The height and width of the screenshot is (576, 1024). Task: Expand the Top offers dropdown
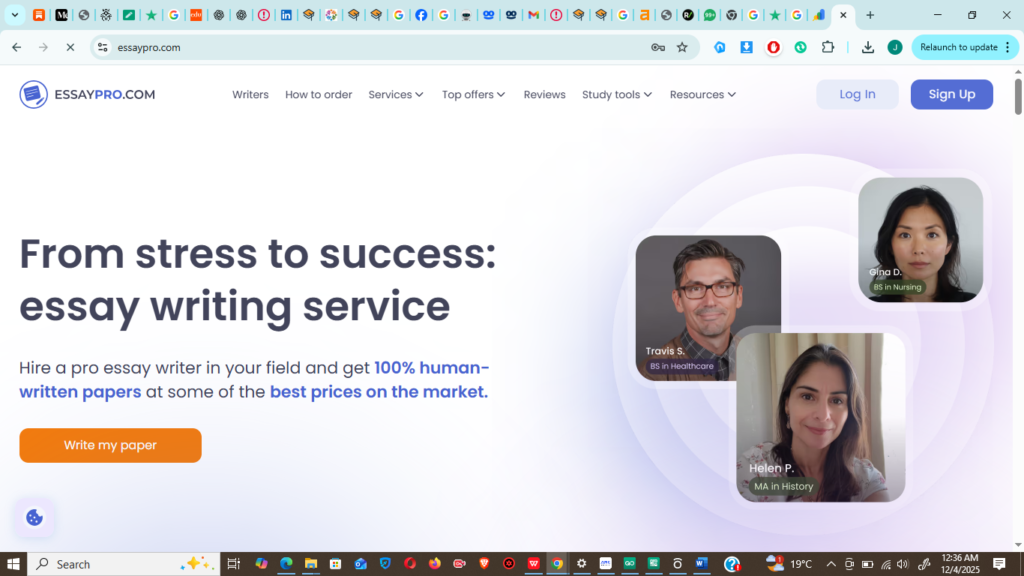473,95
